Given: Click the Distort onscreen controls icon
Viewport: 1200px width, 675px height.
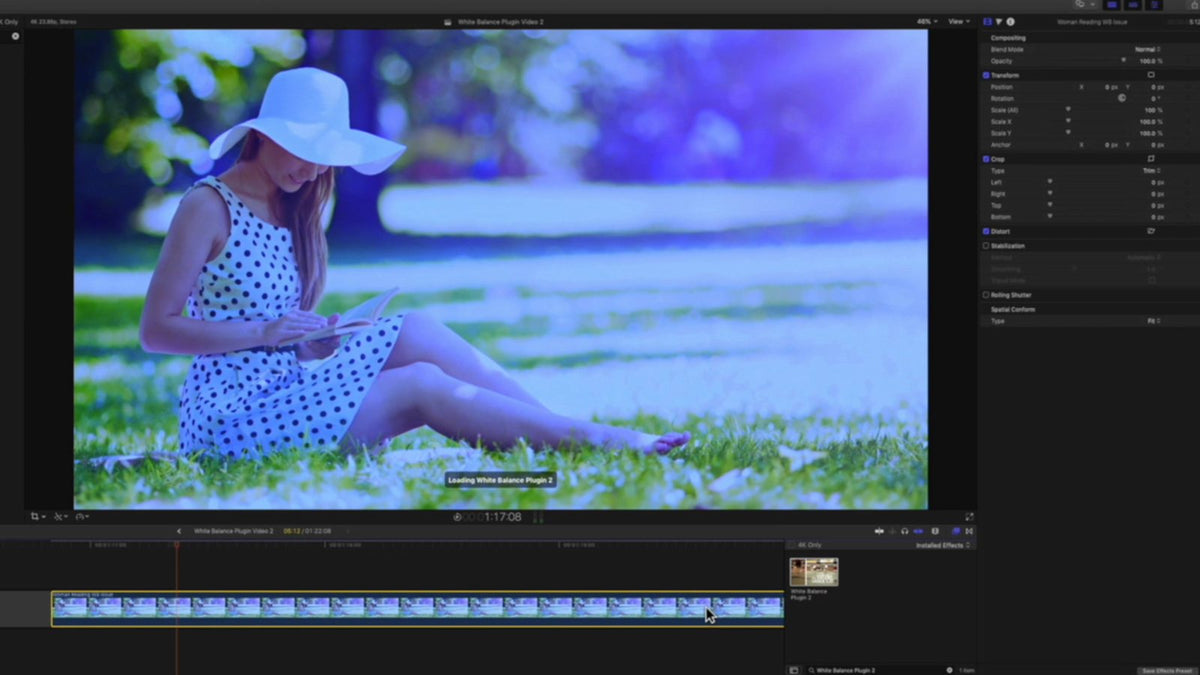Looking at the screenshot, I should [x=1151, y=231].
